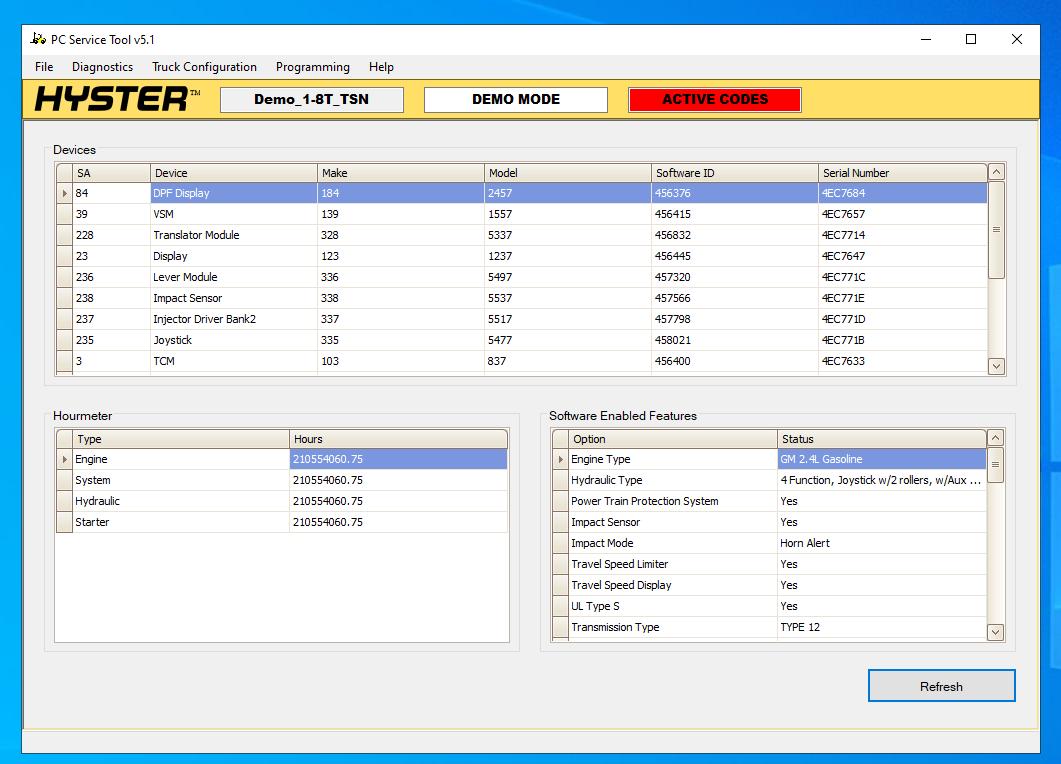Viewport: 1061px width, 764px height.
Task: Open the Truck Configuration menu
Action: click(204, 67)
